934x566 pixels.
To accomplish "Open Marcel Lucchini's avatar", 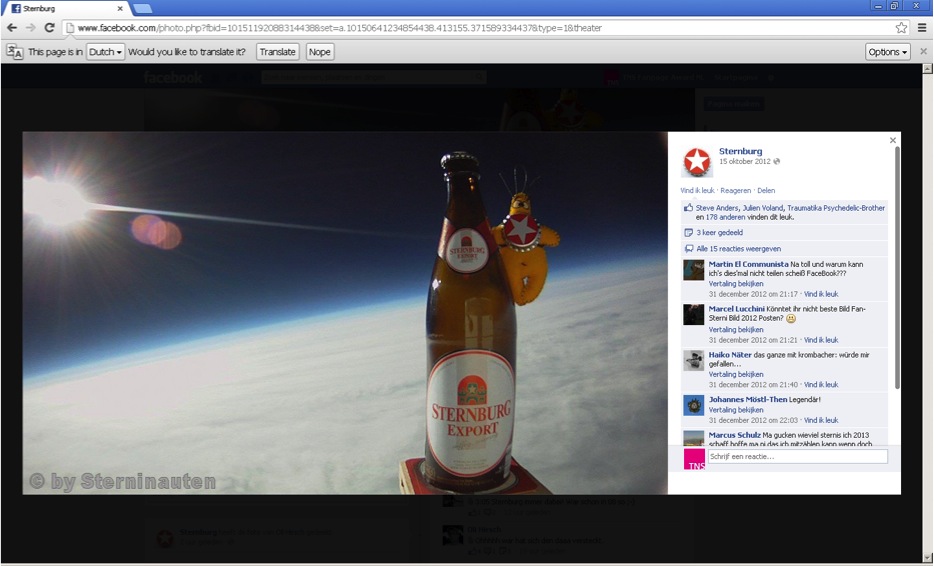I will tap(693, 315).
